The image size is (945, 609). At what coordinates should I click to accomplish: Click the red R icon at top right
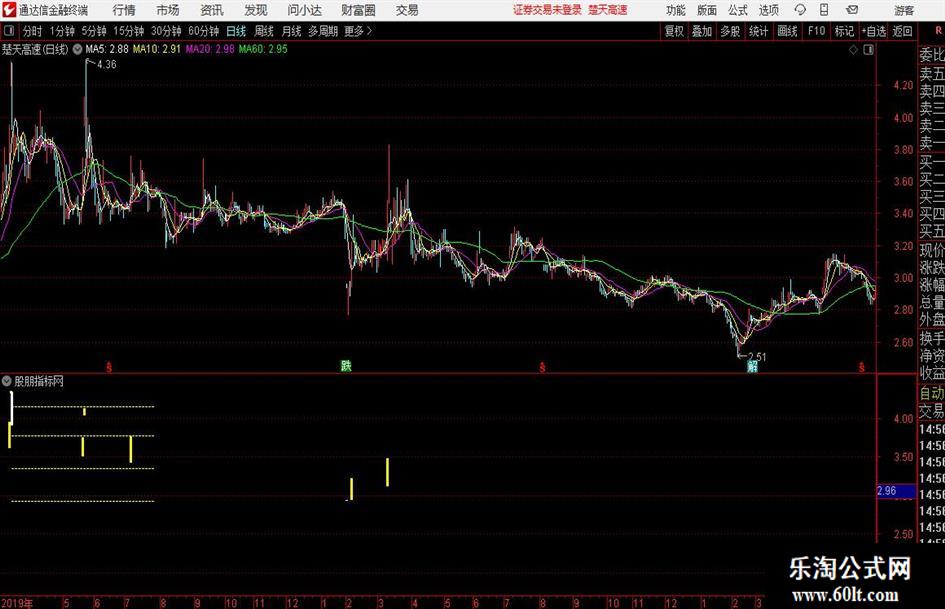coord(938,30)
